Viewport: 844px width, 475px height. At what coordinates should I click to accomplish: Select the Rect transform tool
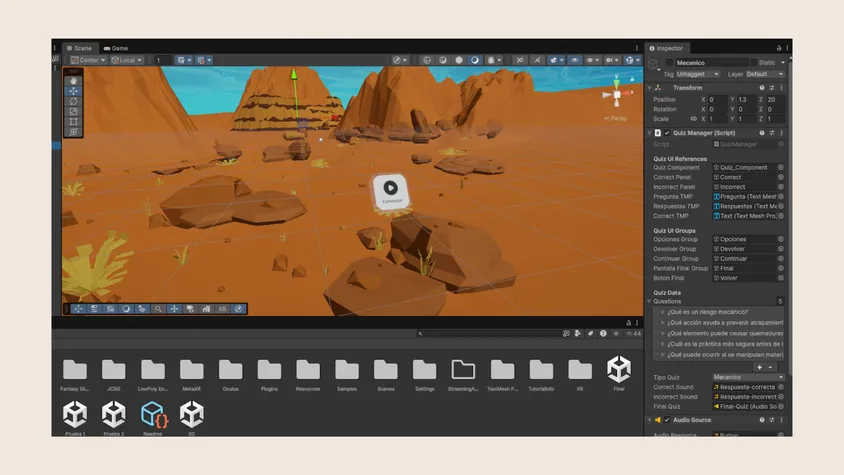click(x=74, y=122)
